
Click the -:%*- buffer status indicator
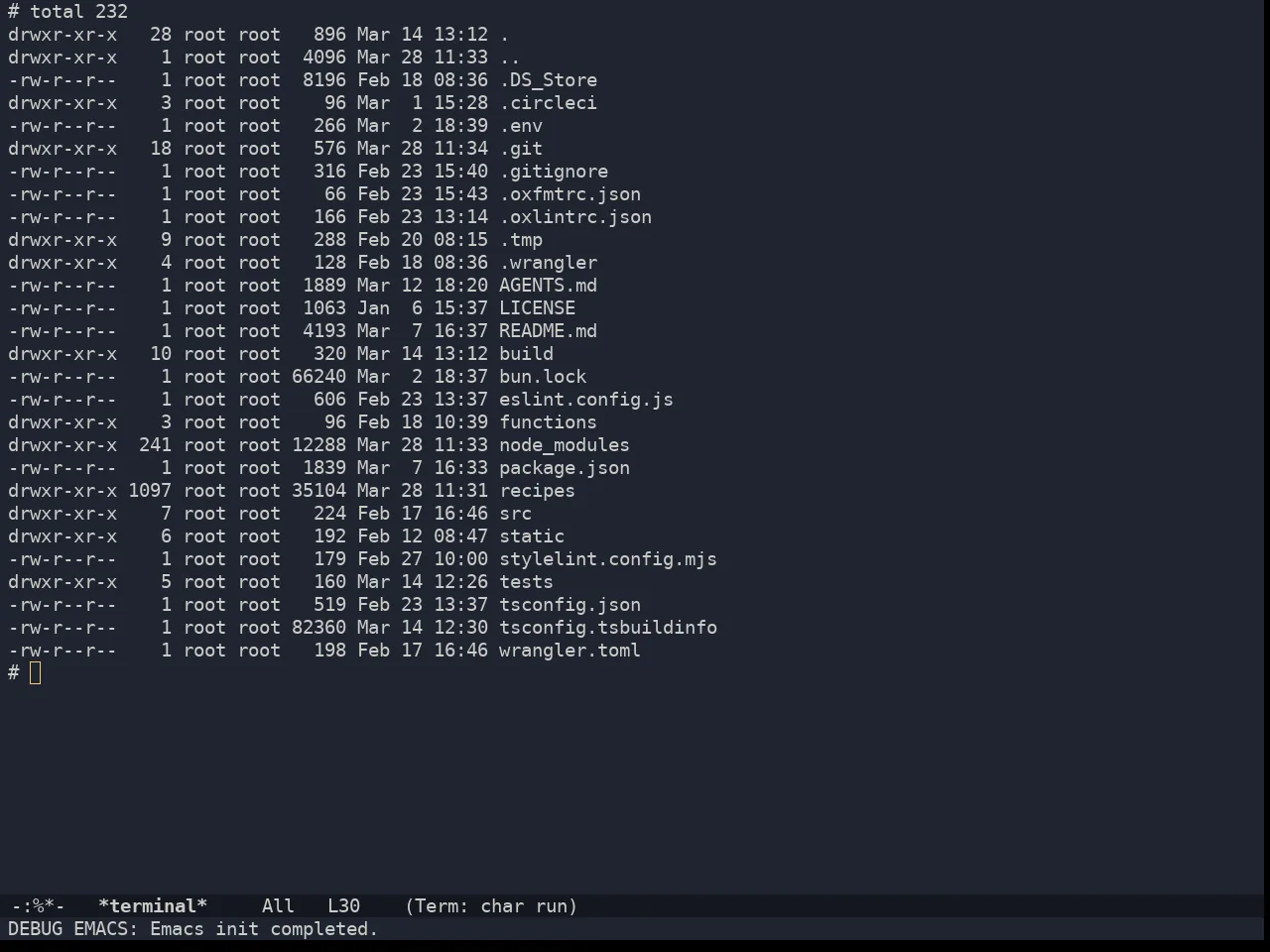(x=38, y=906)
